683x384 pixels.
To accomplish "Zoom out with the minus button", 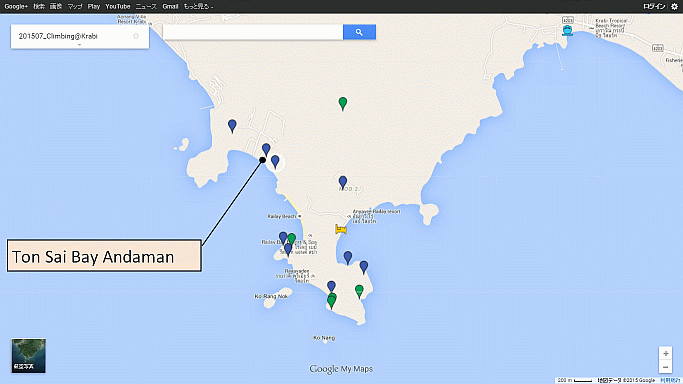I will point(666,367).
